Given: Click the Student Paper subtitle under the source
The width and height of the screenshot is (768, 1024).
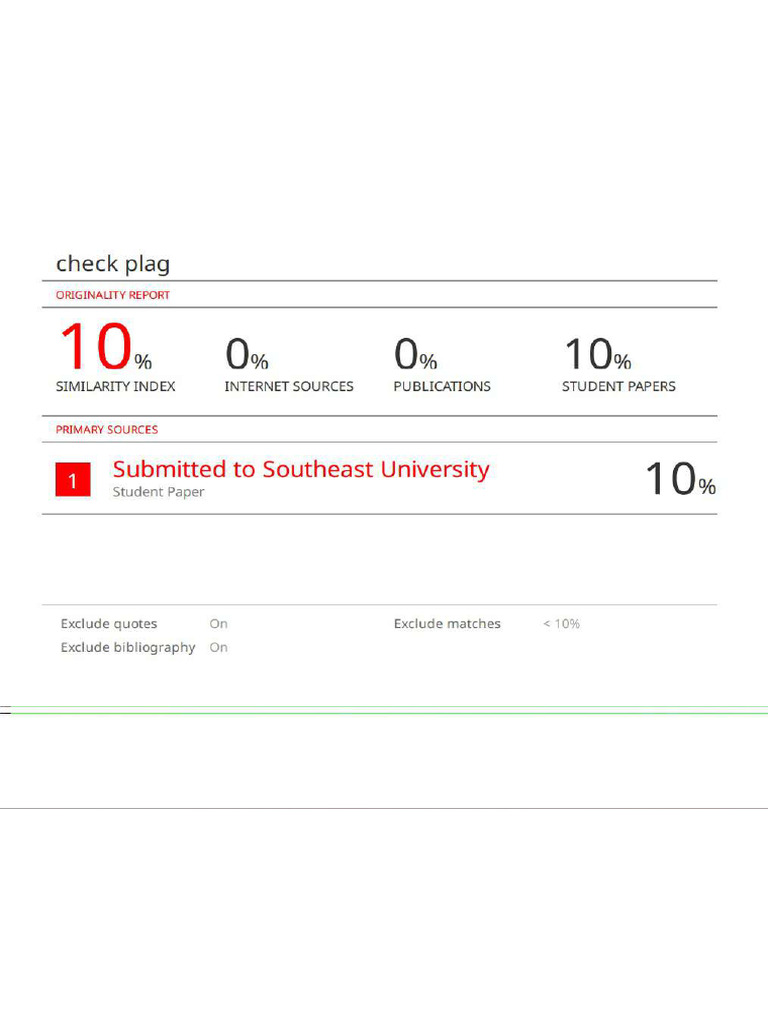Looking at the screenshot, I should (158, 492).
